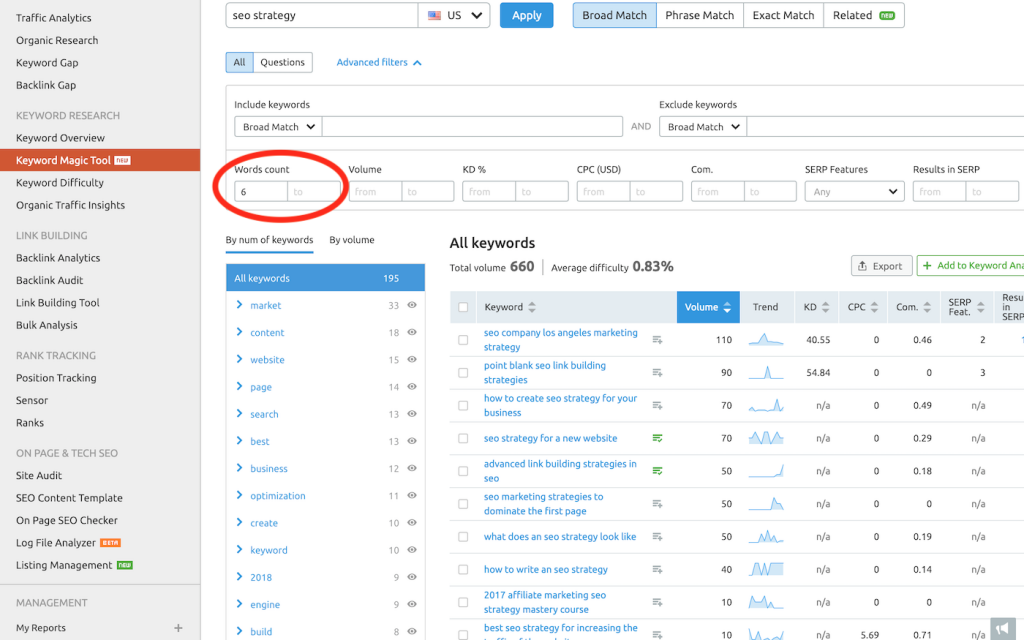The image size is (1024, 640).
Task: Click add icon for '2017 affiliate marketing seo strategy mastery course'
Action: click(657, 602)
